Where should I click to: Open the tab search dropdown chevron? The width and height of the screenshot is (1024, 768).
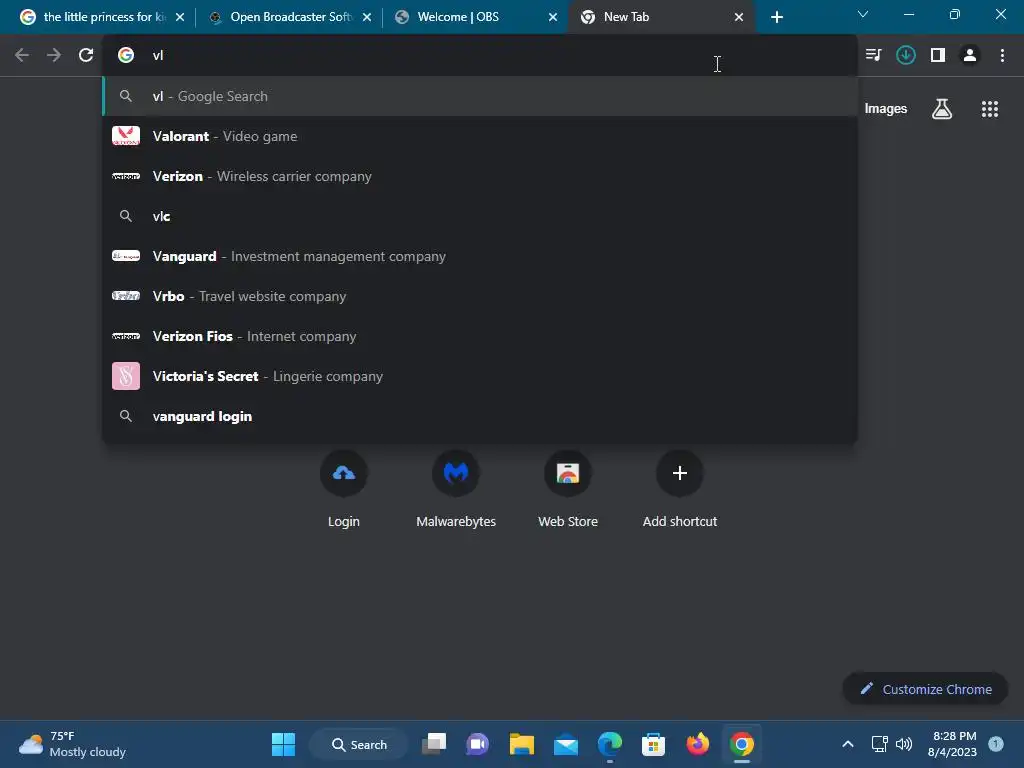point(863,14)
